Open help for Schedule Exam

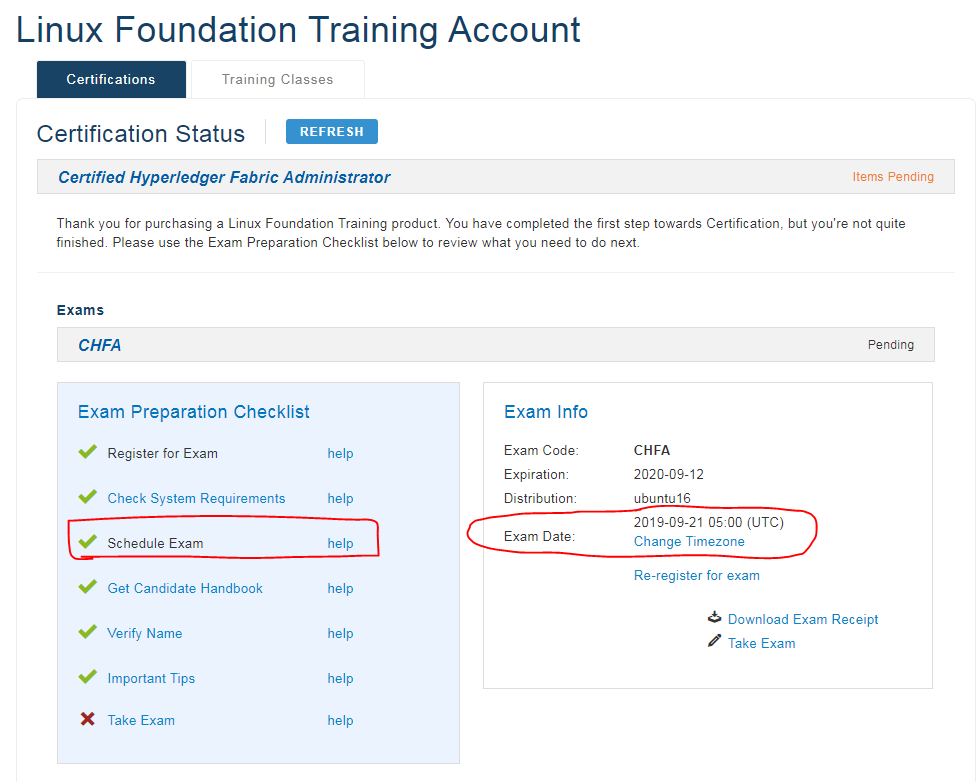tap(340, 543)
